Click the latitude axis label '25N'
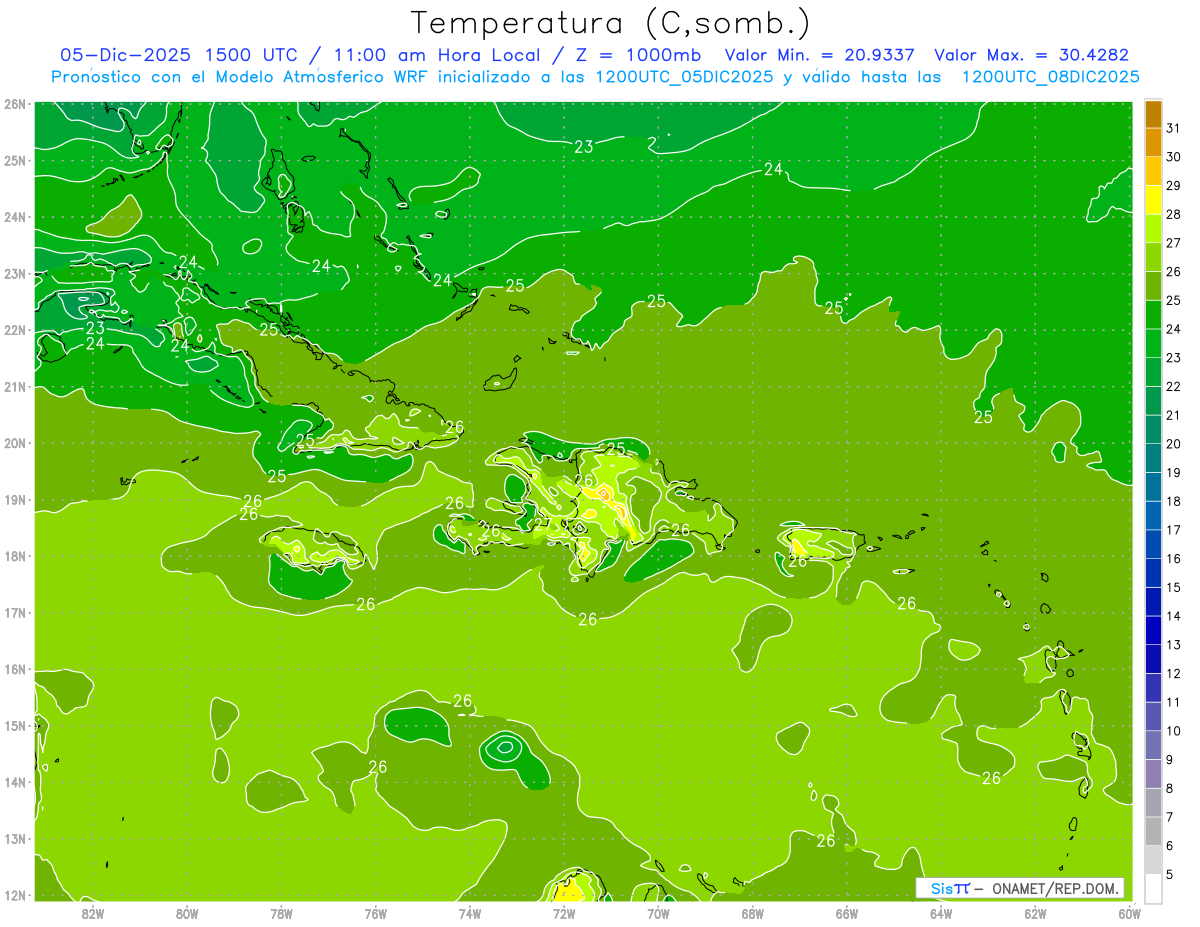Image resolution: width=1200 pixels, height=927 pixels. [14, 160]
